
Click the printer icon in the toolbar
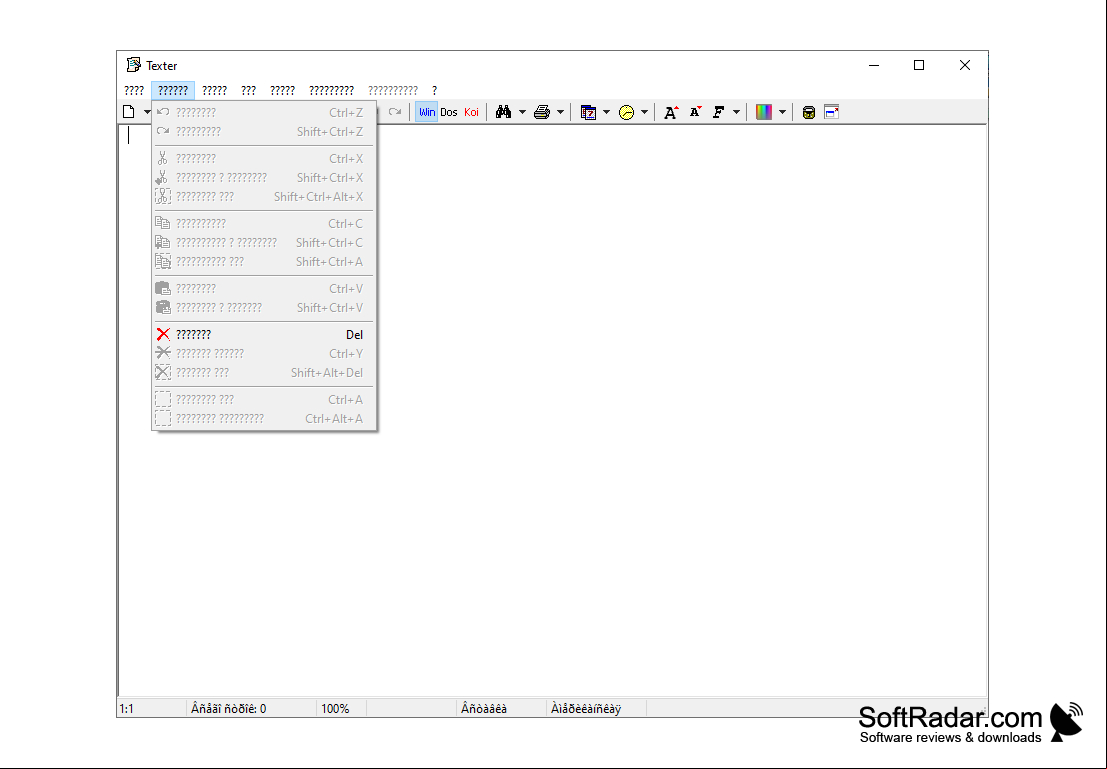541,112
